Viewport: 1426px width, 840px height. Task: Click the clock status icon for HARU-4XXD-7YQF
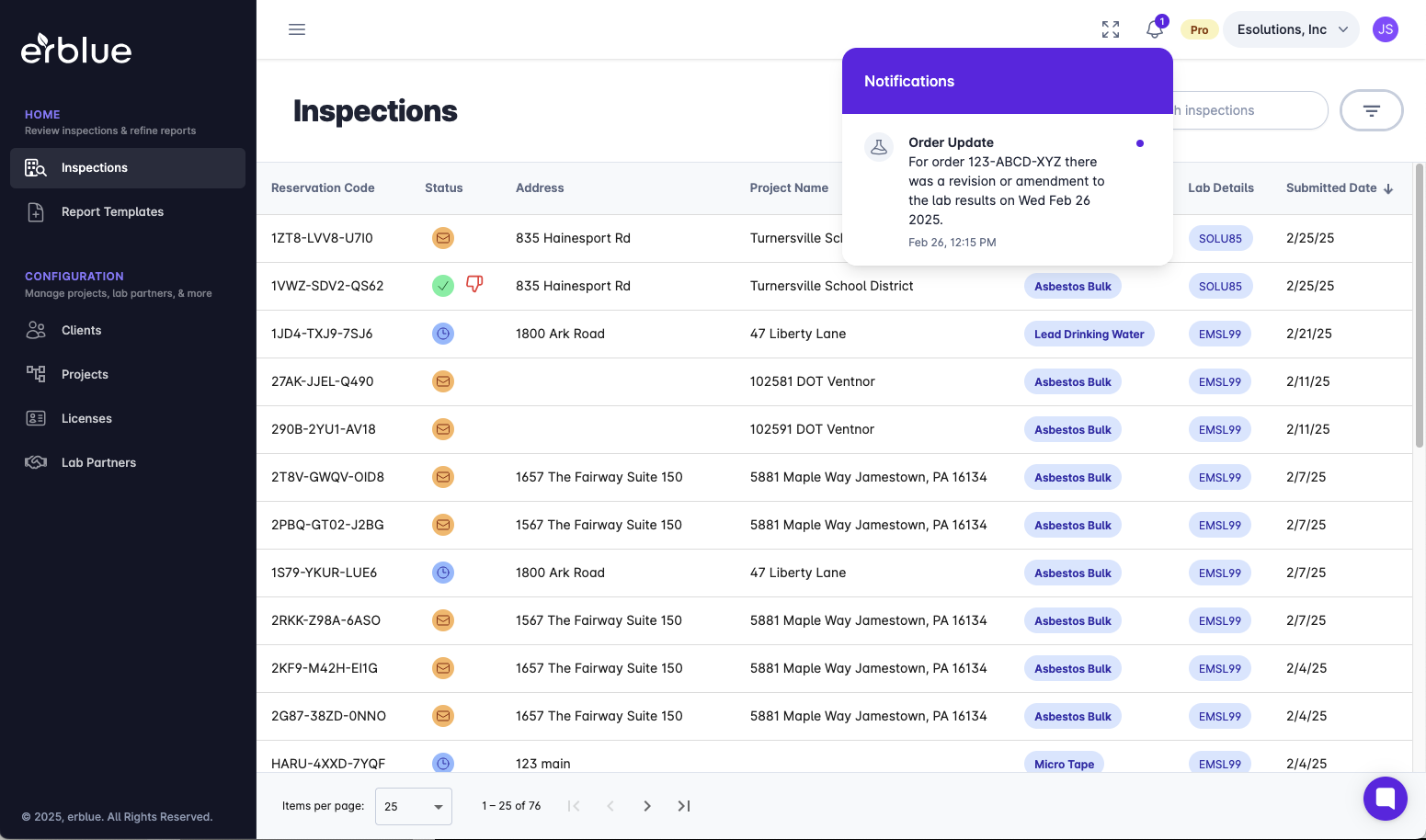[x=443, y=764]
